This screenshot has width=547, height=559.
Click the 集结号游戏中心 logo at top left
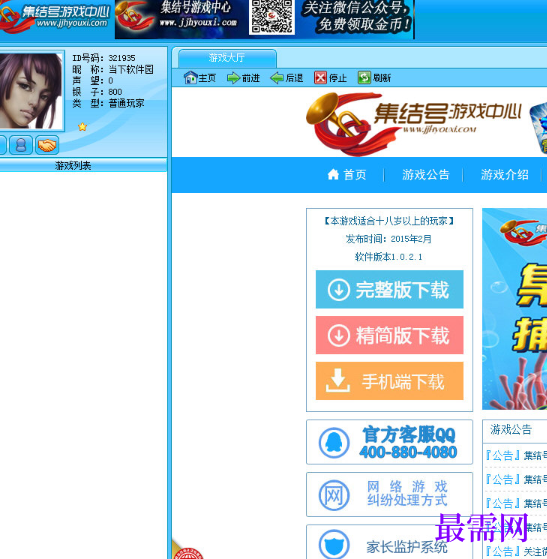pos(55,17)
